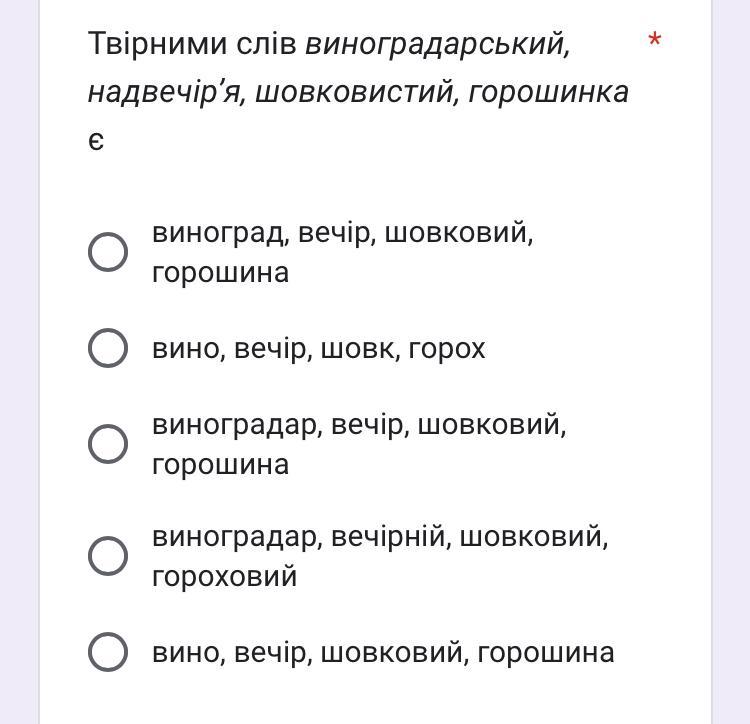
Task: Click the italic word 'надвечір'я' in the question
Action: [x=167, y=92]
